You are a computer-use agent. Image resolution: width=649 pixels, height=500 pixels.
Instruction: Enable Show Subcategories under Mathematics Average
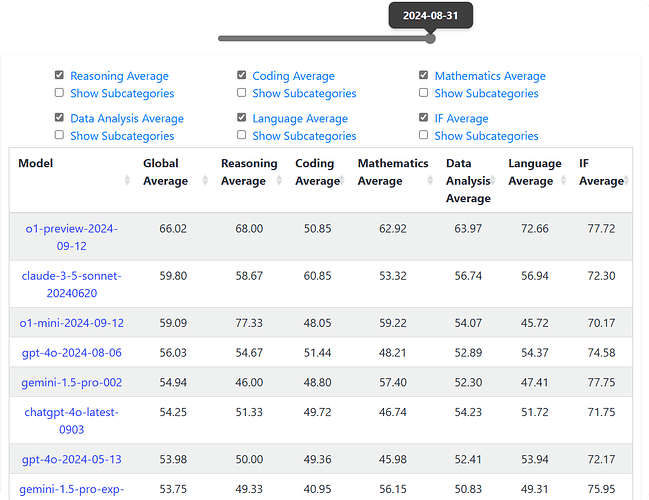423,92
